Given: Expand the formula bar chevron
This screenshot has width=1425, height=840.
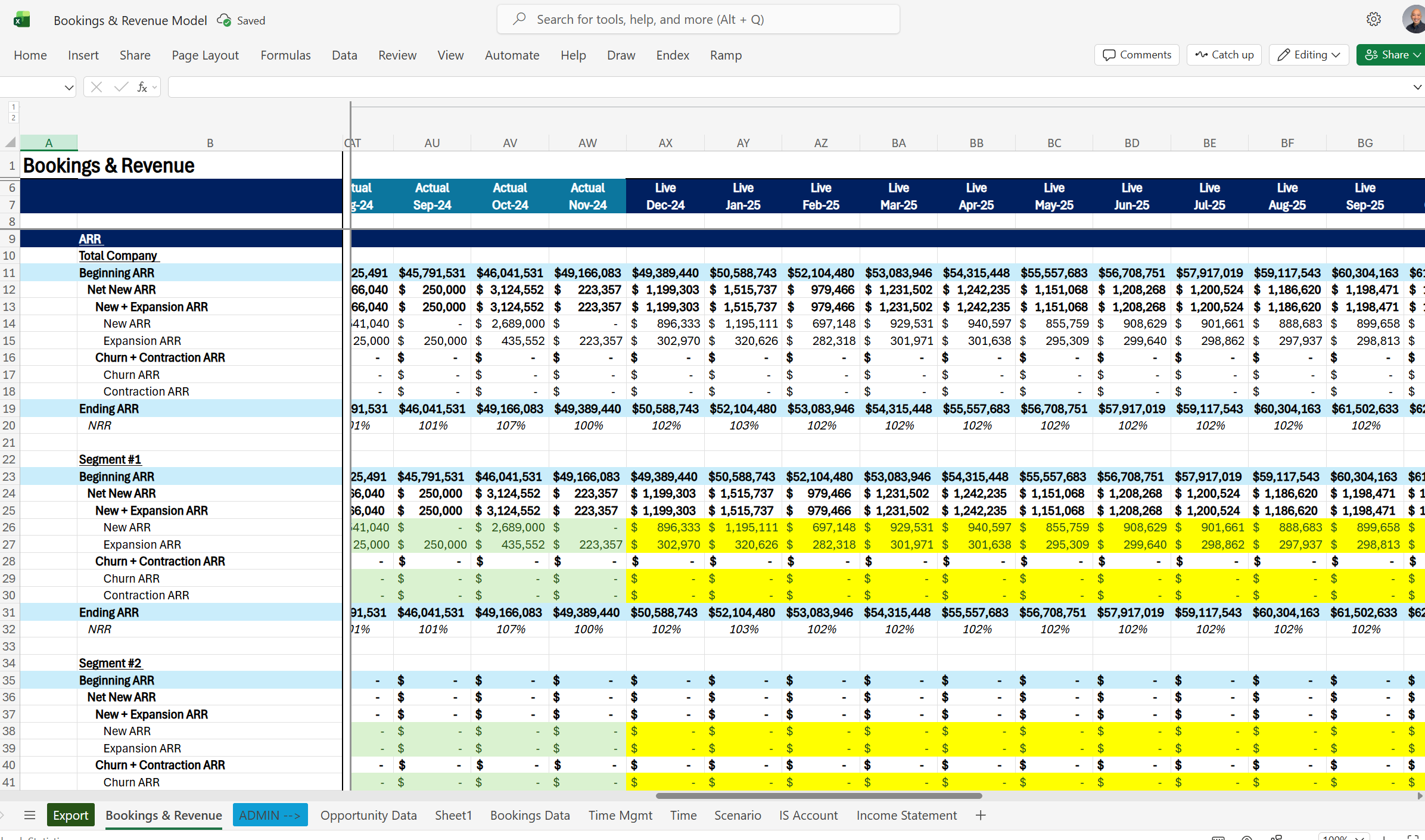Looking at the screenshot, I should (1417, 88).
